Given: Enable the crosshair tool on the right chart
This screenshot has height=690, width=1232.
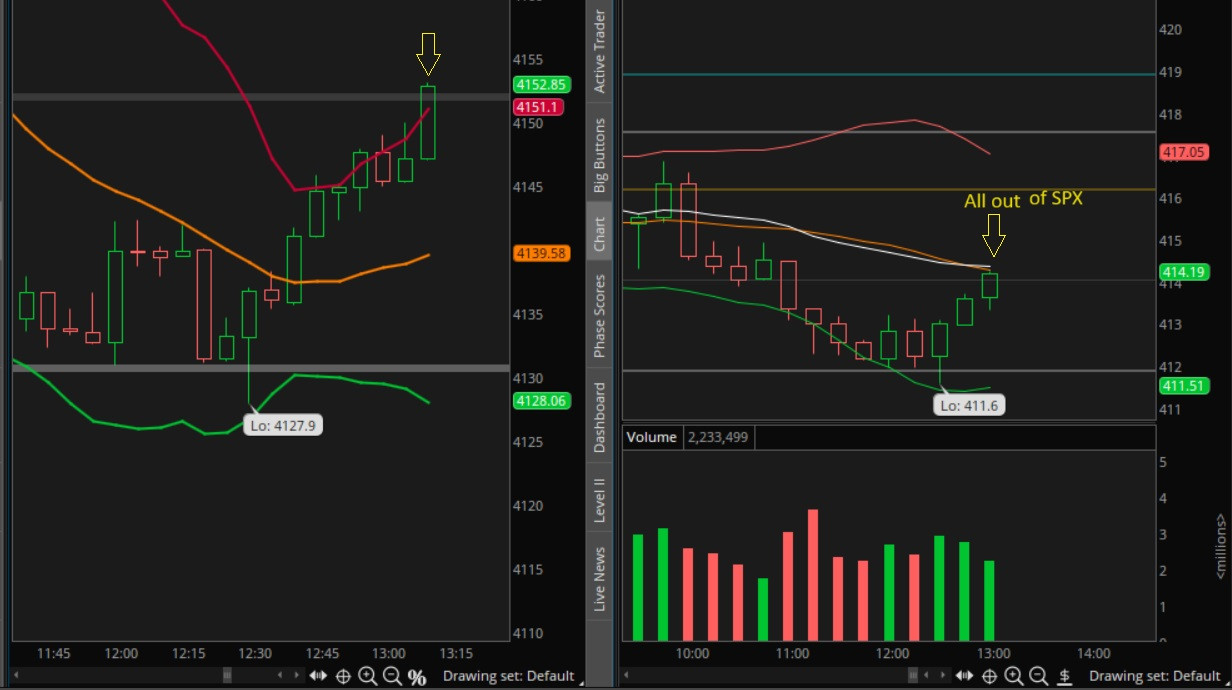Looking at the screenshot, I should [x=989, y=677].
